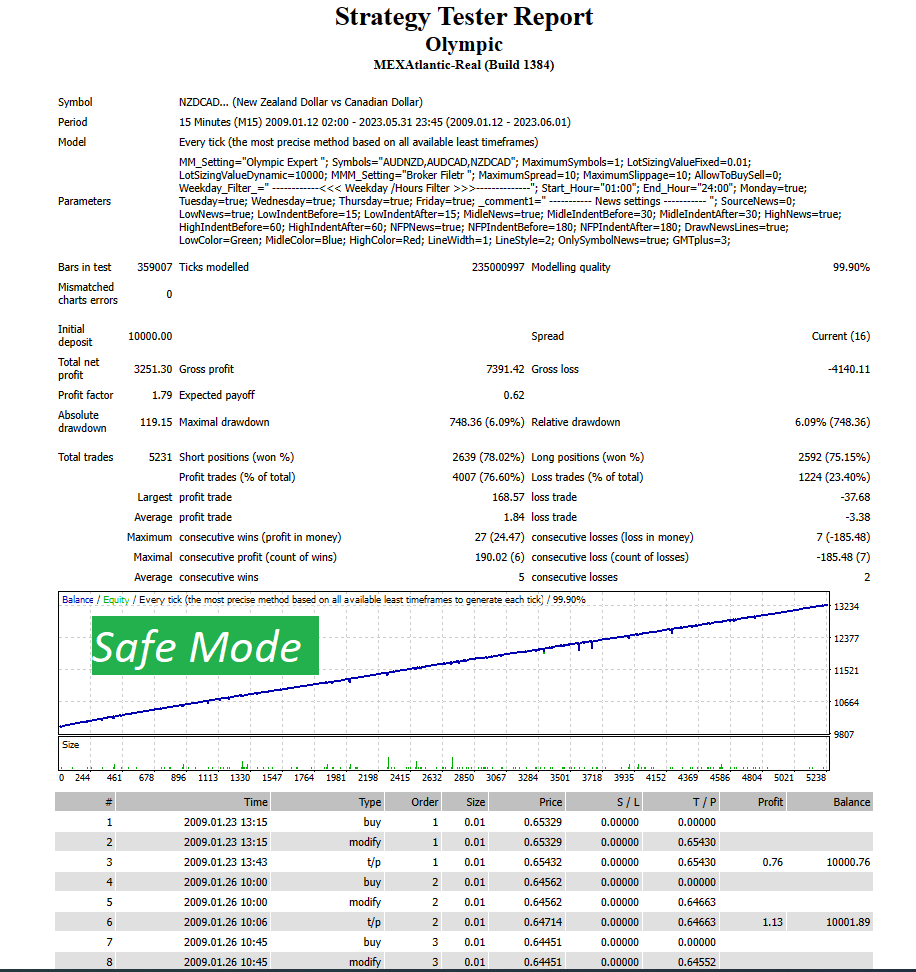Click the 2415 tick on the chart x-axis
The width and height of the screenshot is (916, 972).
pyautogui.click(x=400, y=777)
